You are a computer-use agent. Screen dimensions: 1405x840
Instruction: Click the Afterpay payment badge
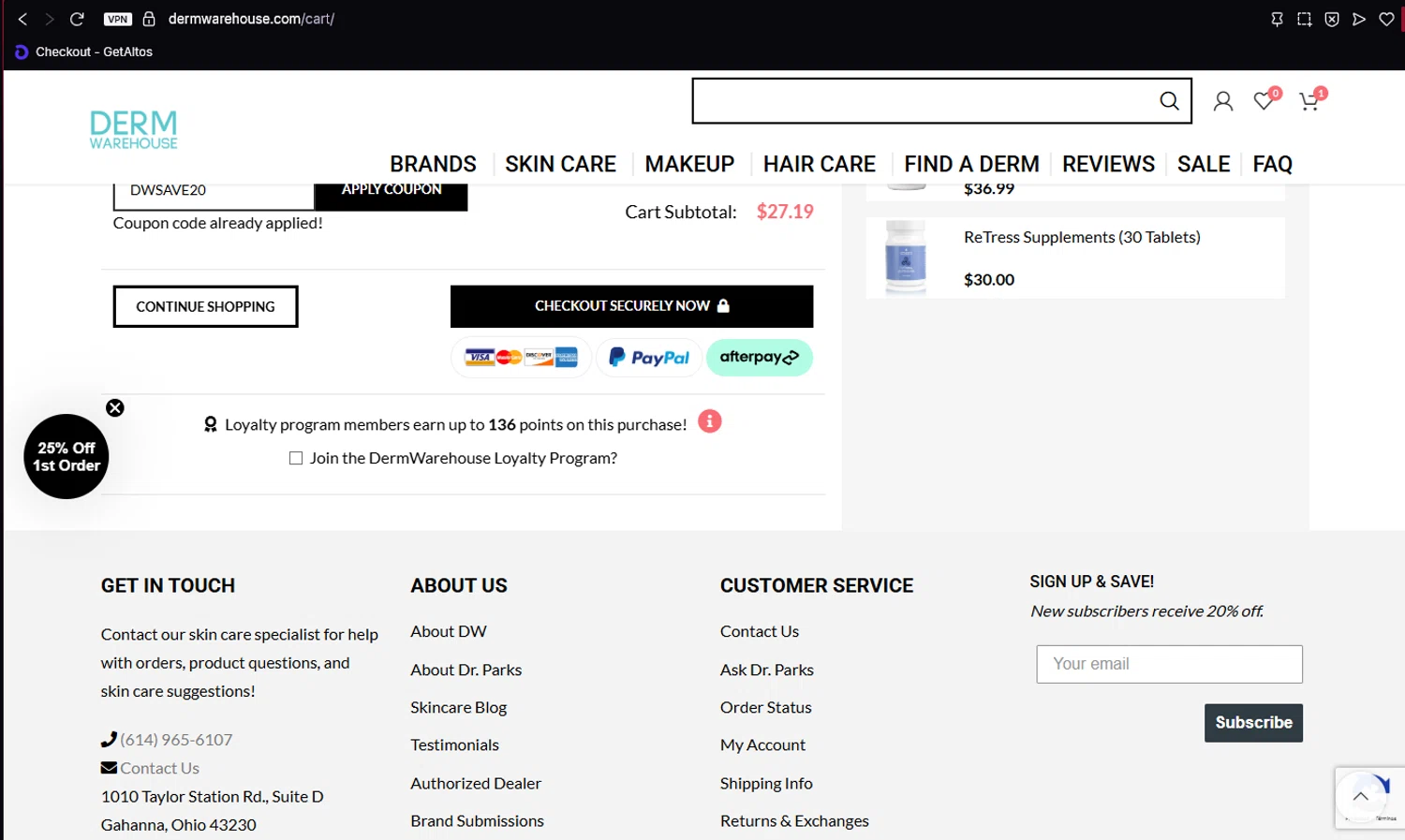coord(760,358)
